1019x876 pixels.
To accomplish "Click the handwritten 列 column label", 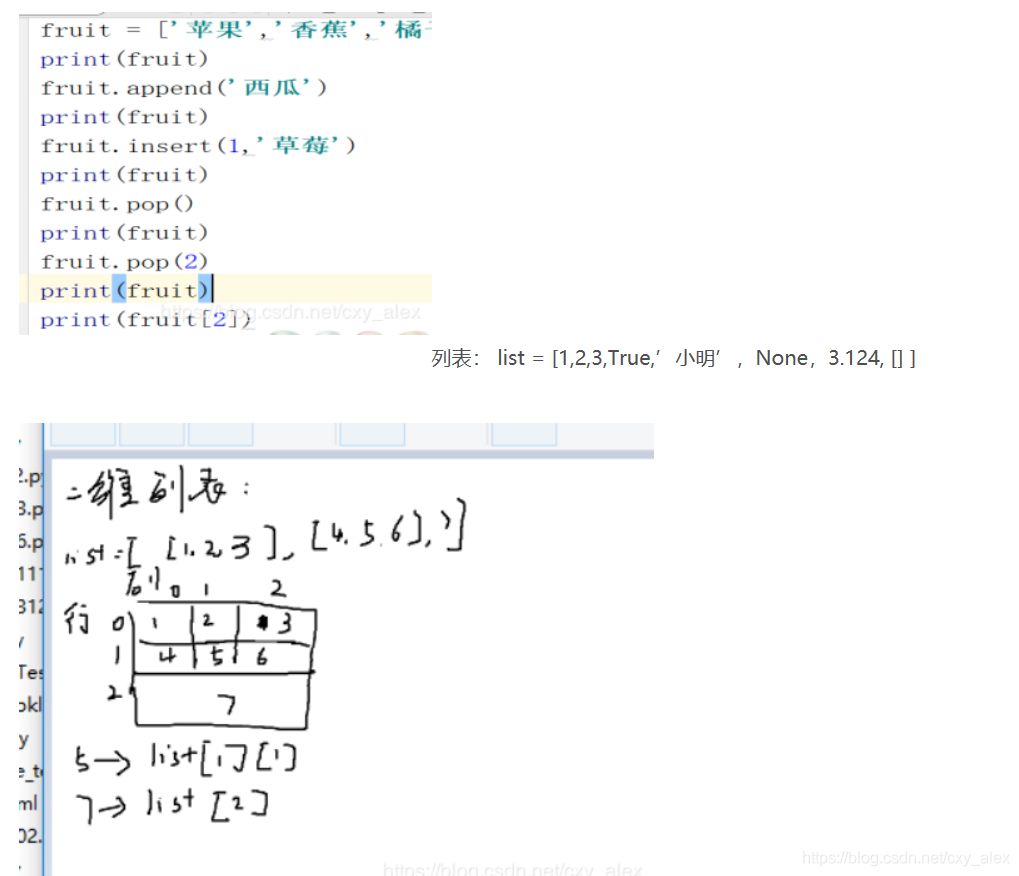I will point(143,581).
